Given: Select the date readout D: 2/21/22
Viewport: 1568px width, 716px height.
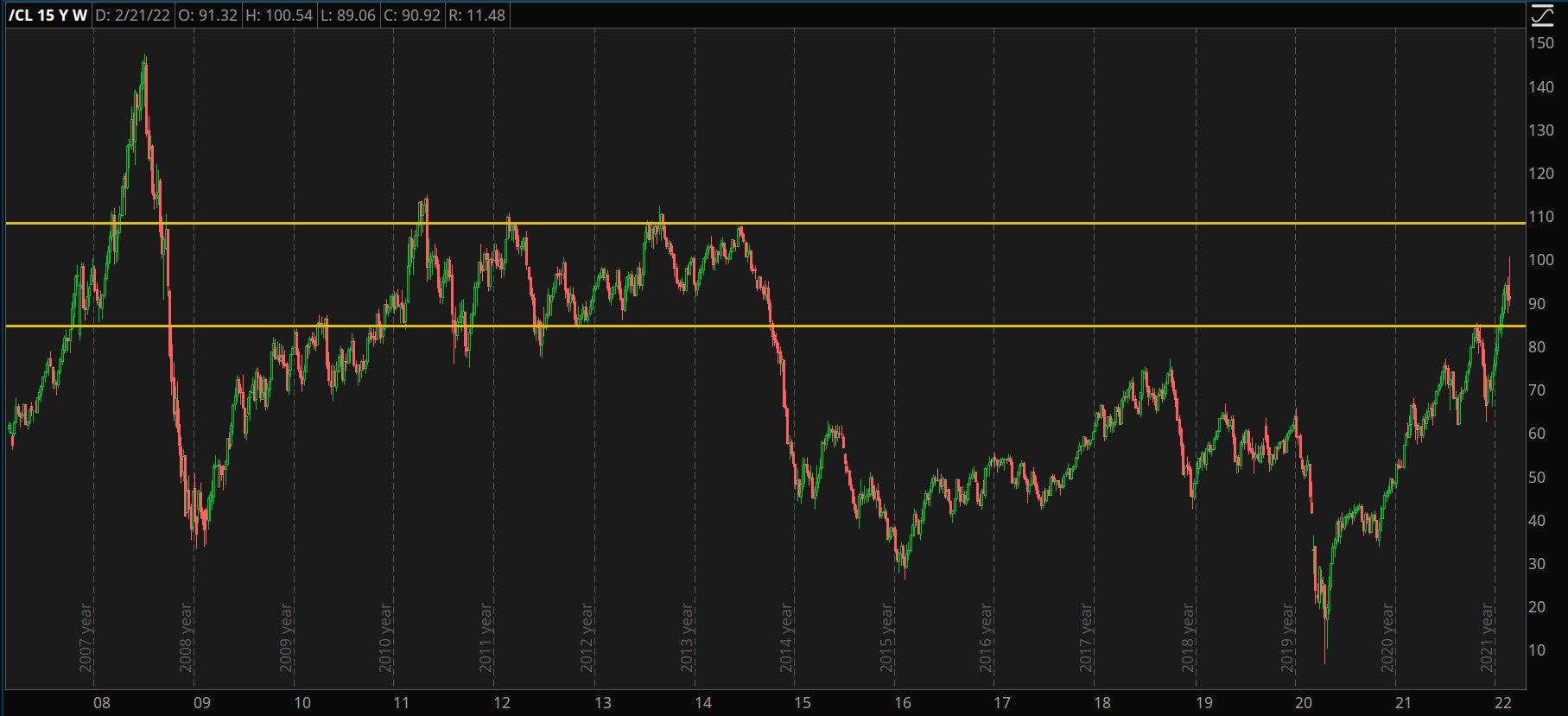Looking at the screenshot, I should [x=132, y=15].
